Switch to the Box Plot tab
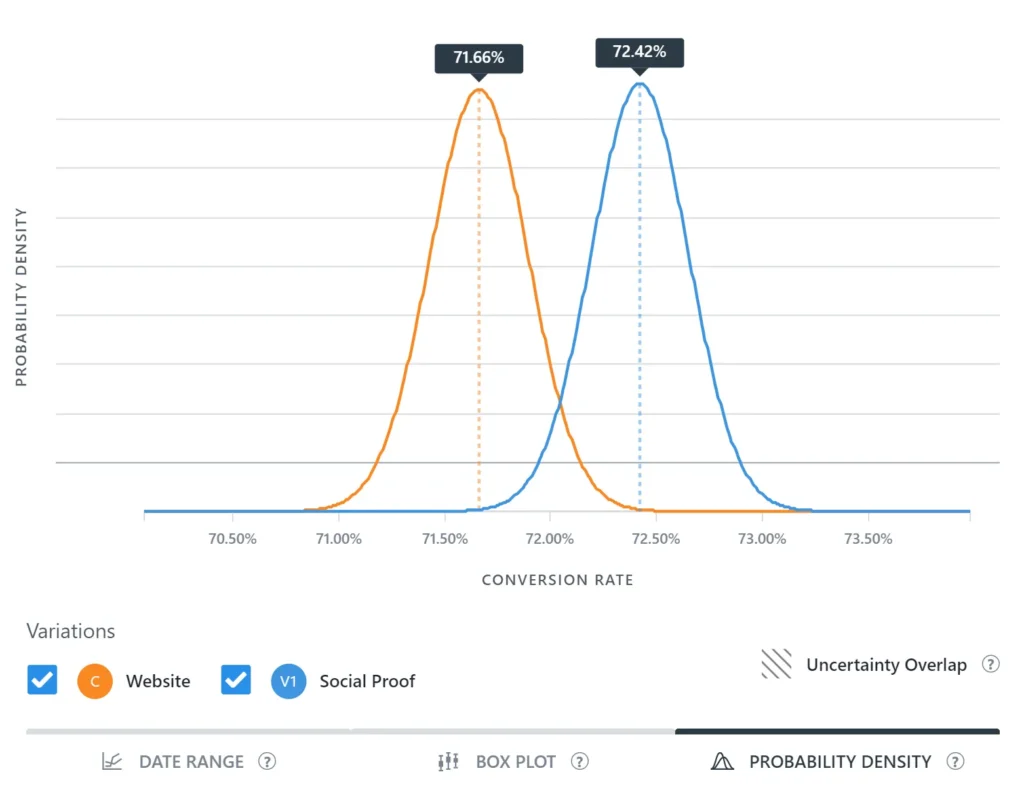The width and height of the screenshot is (1024, 798). click(x=515, y=761)
